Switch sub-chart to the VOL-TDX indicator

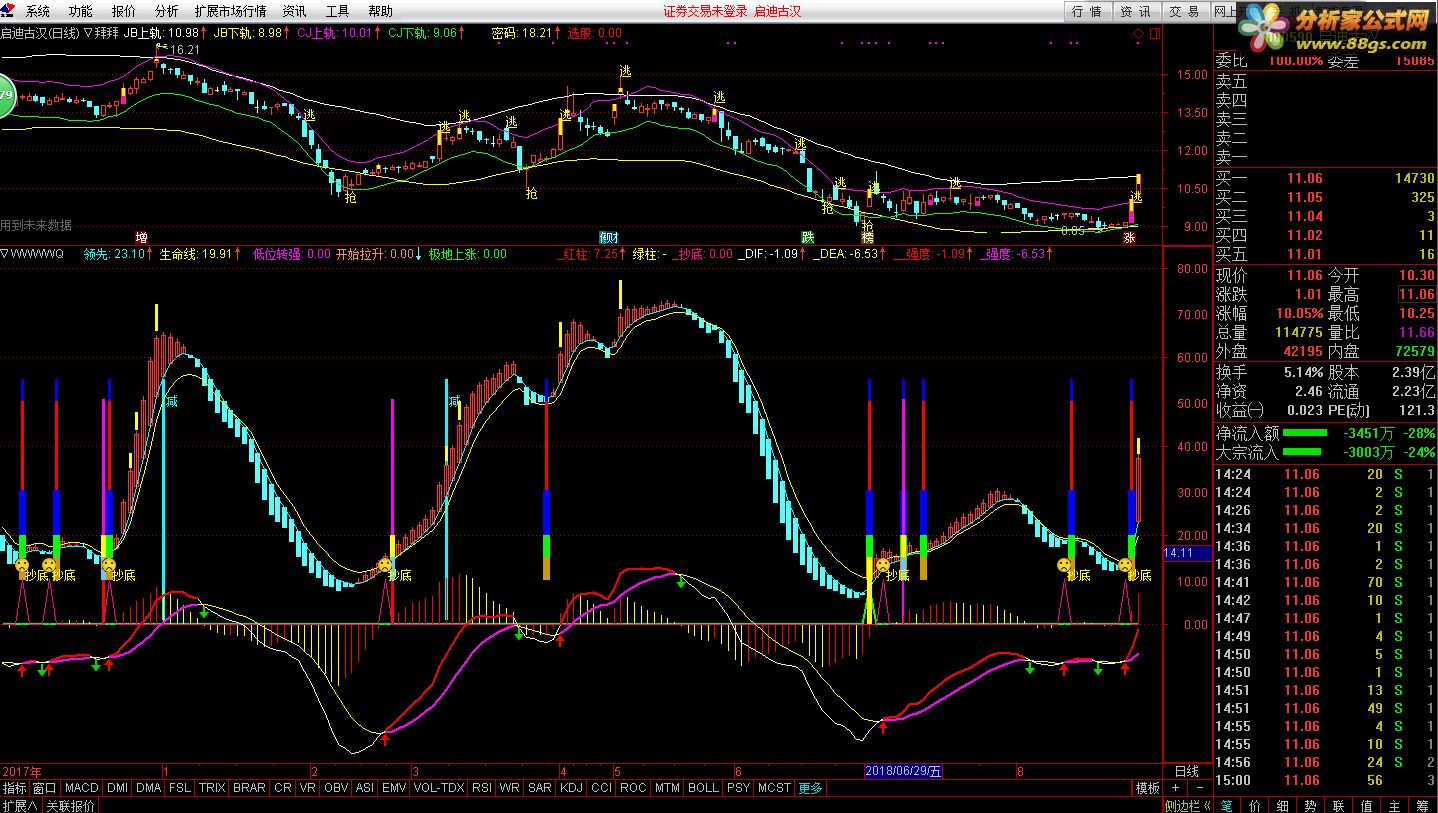point(439,788)
